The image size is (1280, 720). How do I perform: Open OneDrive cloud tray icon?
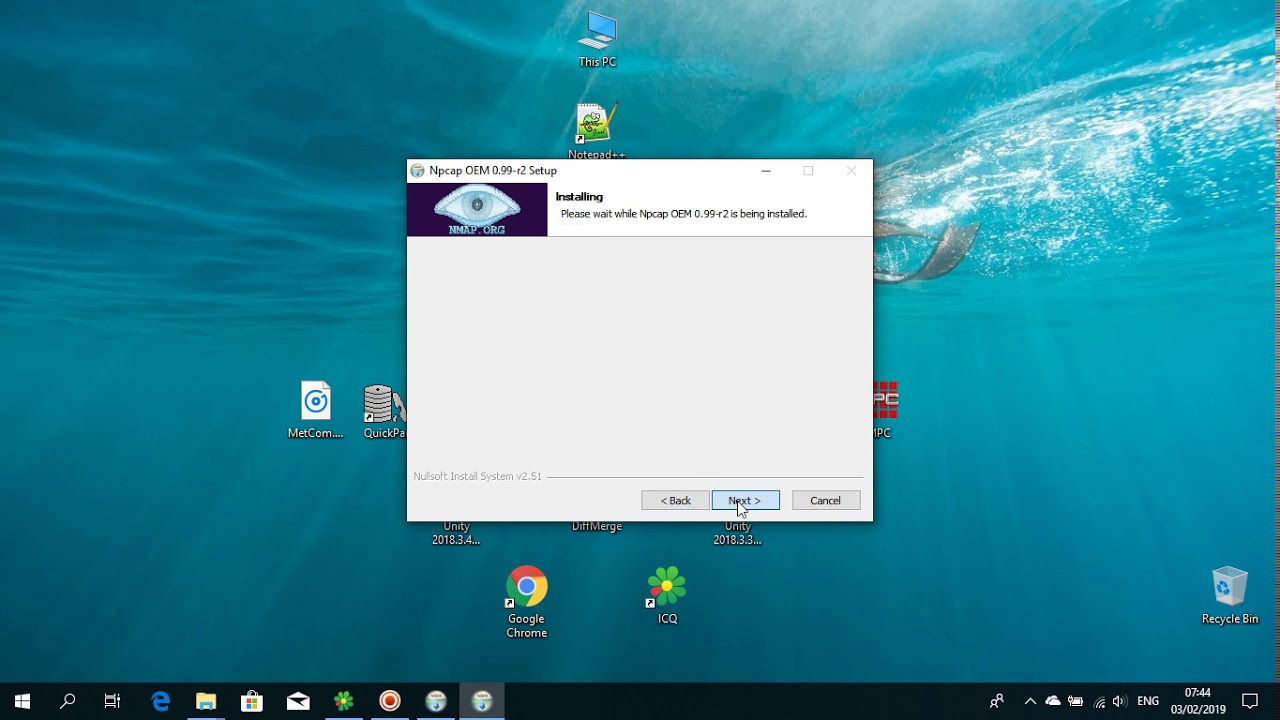1053,701
